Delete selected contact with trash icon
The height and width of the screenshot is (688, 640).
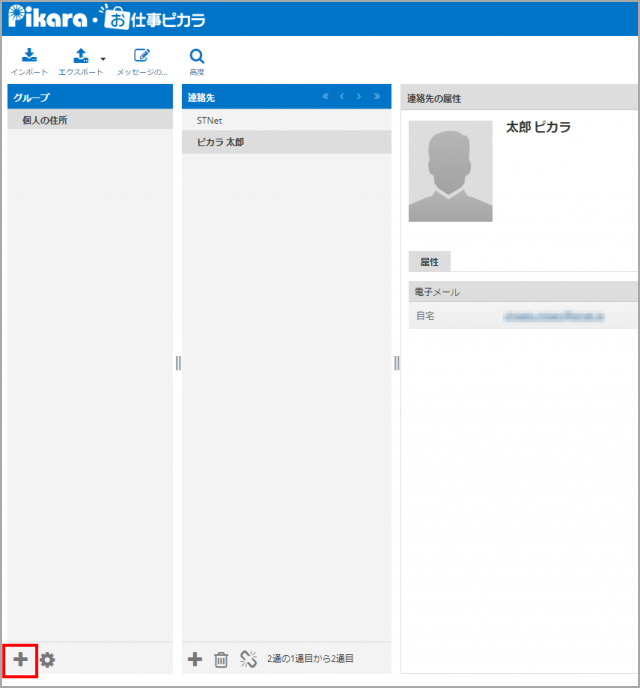[222, 659]
